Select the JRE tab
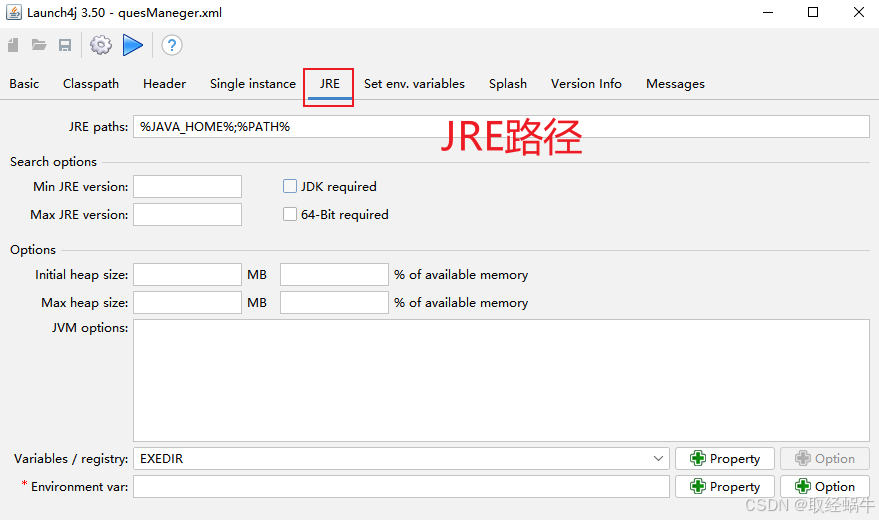This screenshot has height=520, width=879. coord(330,84)
